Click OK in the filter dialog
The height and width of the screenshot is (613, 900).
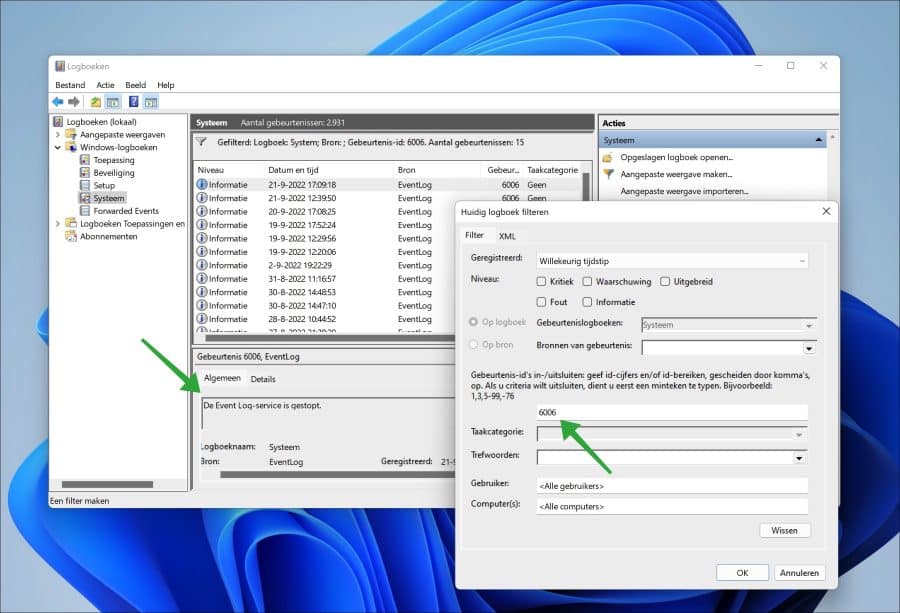pos(742,572)
